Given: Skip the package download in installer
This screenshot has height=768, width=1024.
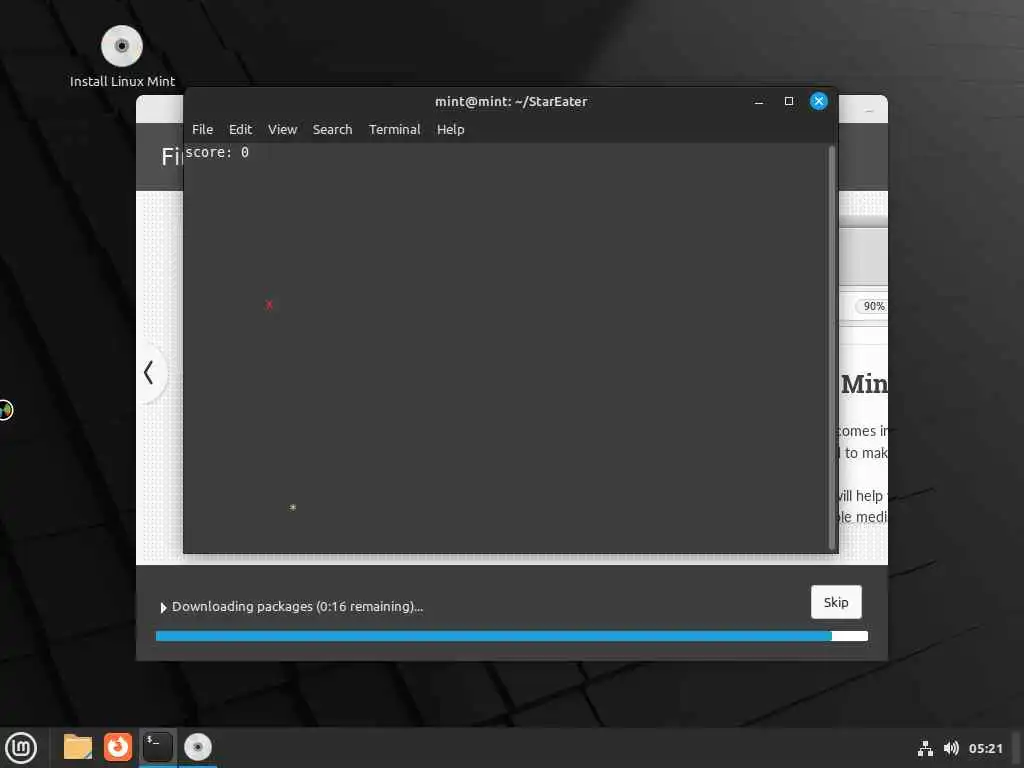Looking at the screenshot, I should click(x=836, y=602).
